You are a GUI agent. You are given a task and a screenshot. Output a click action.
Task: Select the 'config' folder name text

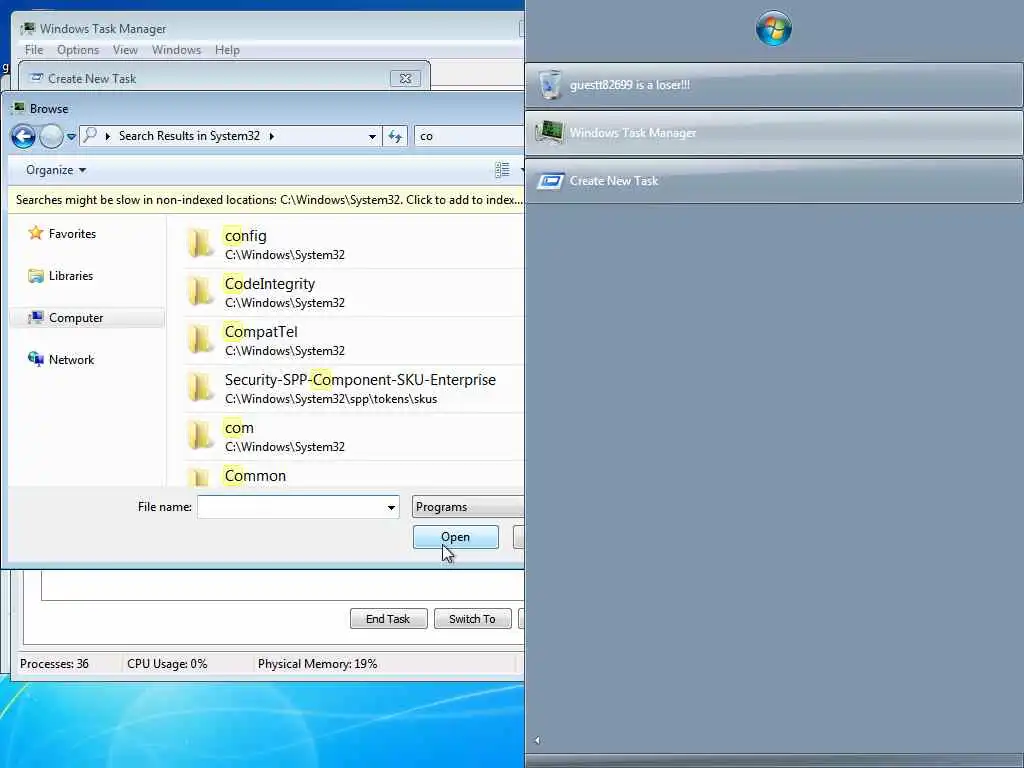click(246, 236)
